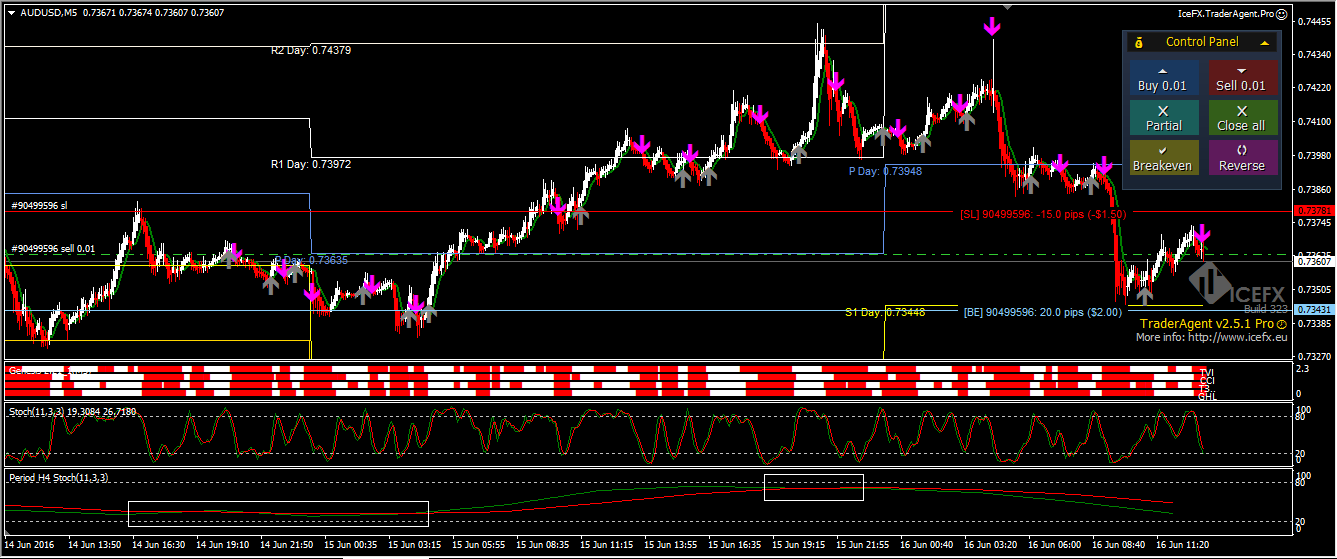This screenshot has height=559, width=1337.
Task: Click the 15 Jun 00:35 time axis label
Action: coord(351,546)
